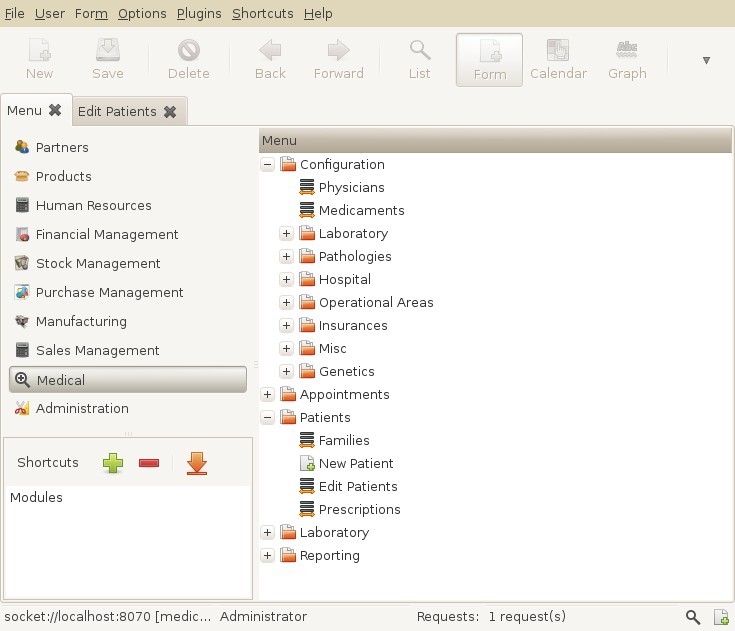The image size is (735, 631).
Task: Select Prescriptions under Patients
Action: coord(359,509)
